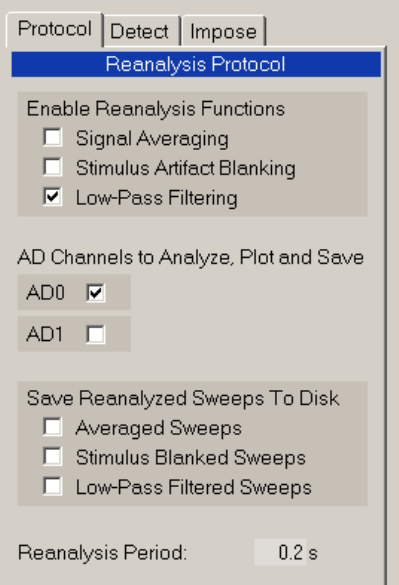Check the Averaged Sweeps save option

(x=53, y=427)
